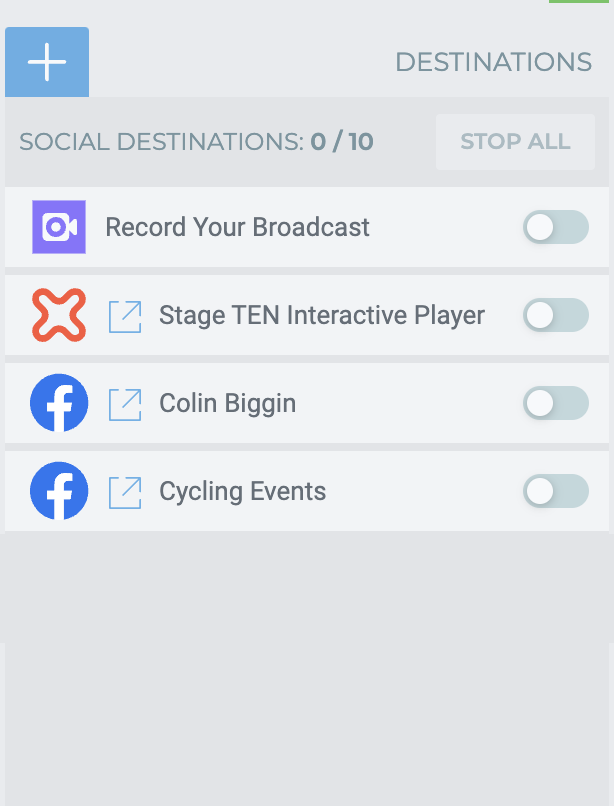Enable Record Your Broadcast toggle
The width and height of the screenshot is (614, 806).
pos(556,227)
